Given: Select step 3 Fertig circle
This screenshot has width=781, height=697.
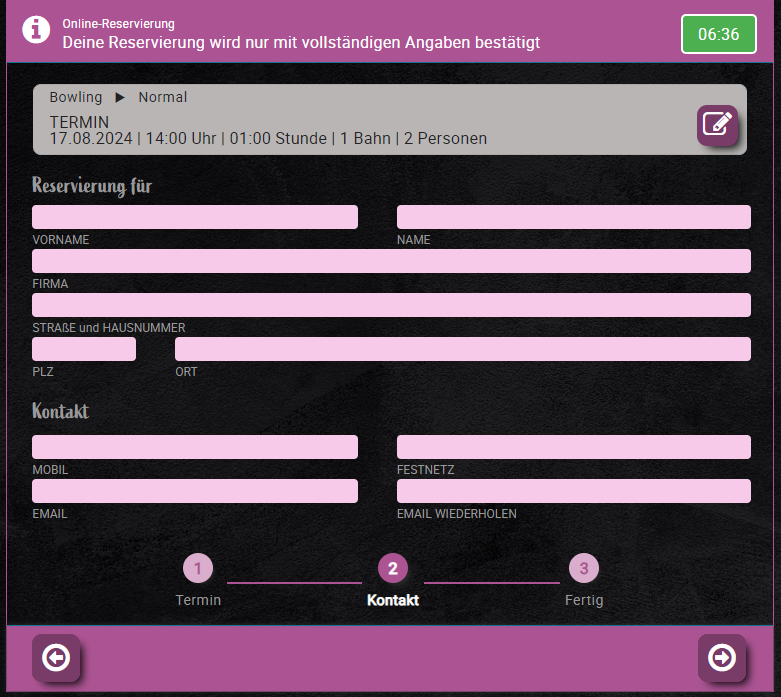Looking at the screenshot, I should tap(584, 569).
